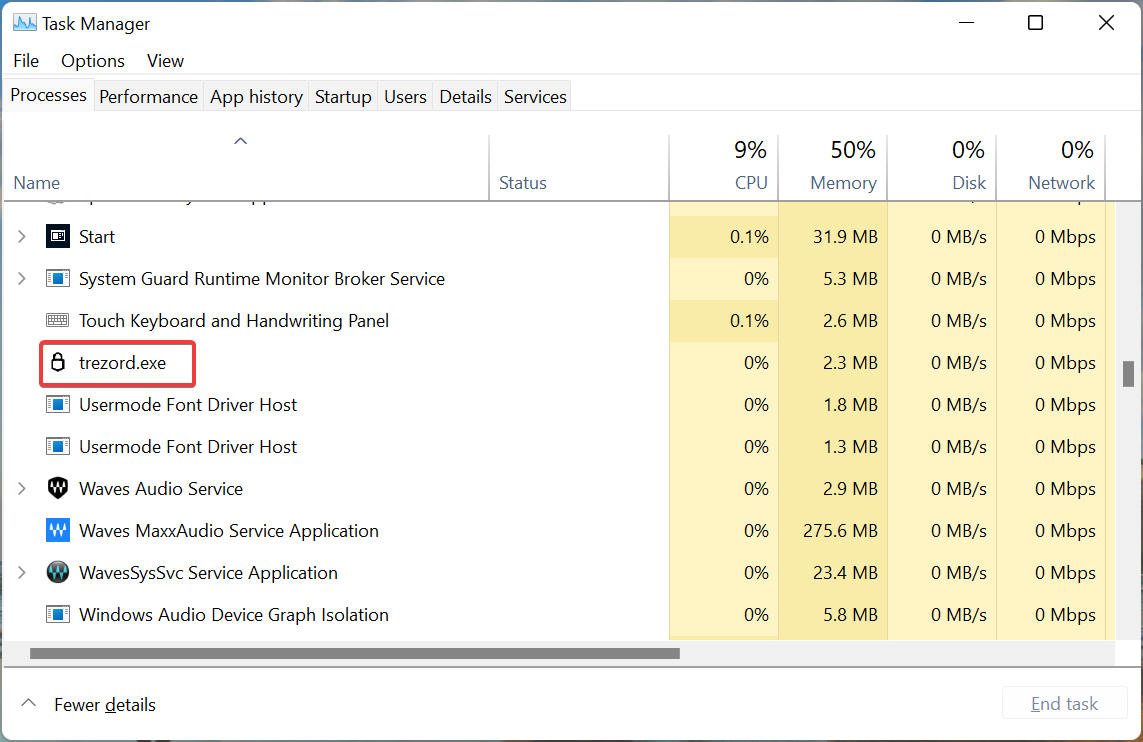
Task: Expand the Start process group
Action: pos(22,236)
